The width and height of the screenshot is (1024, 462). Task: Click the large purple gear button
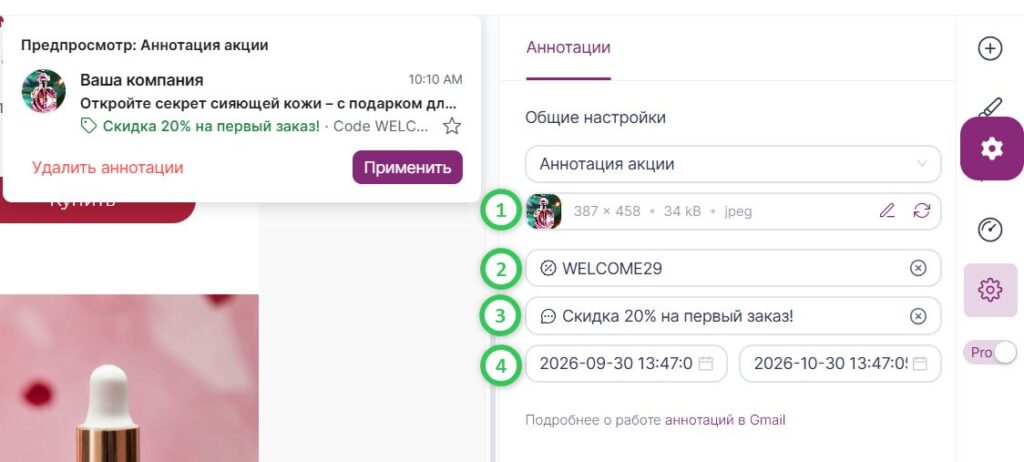pyautogui.click(x=991, y=149)
